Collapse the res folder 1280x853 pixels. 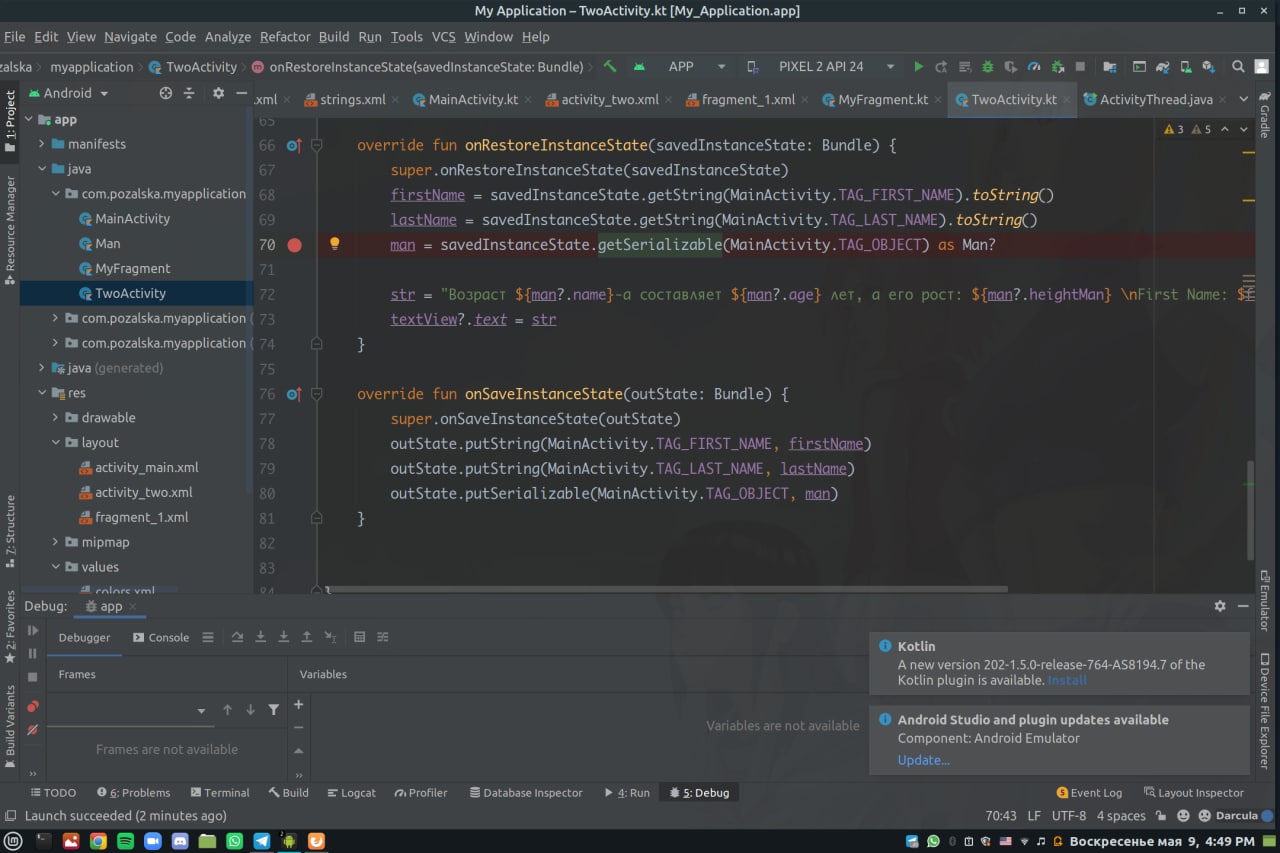pos(43,393)
